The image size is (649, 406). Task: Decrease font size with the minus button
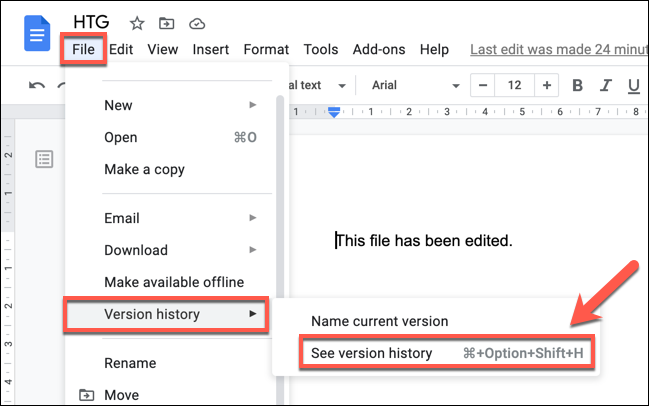483,86
